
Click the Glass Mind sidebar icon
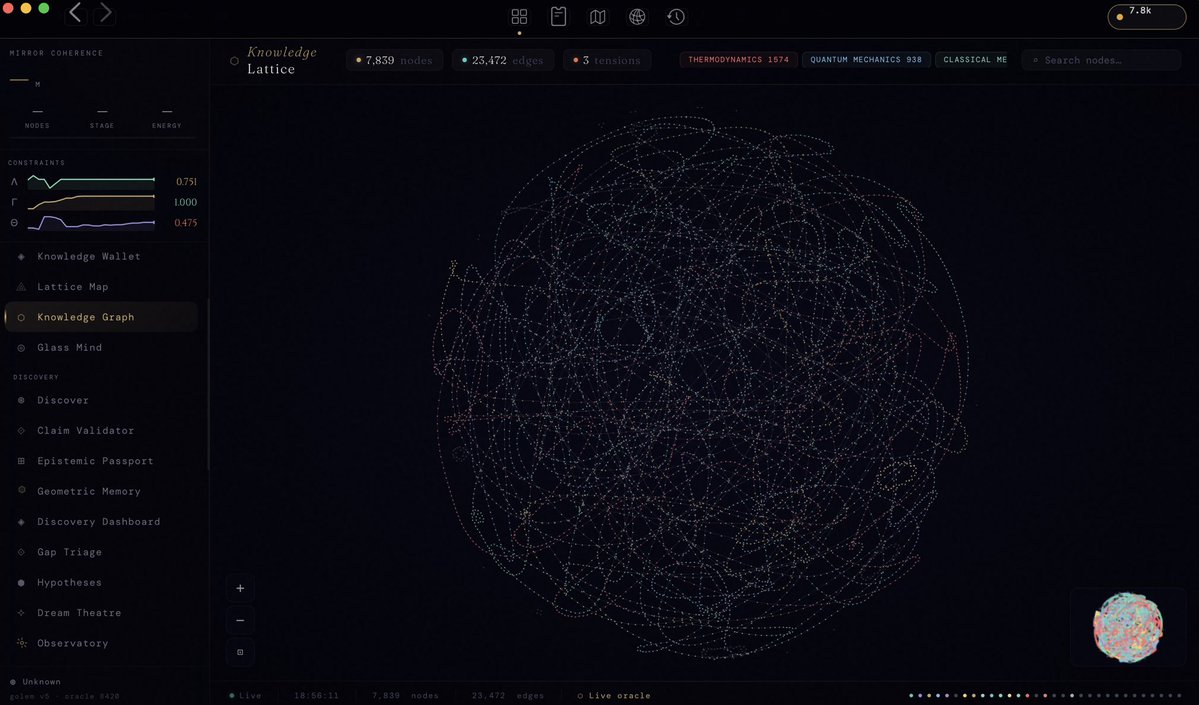point(21,348)
